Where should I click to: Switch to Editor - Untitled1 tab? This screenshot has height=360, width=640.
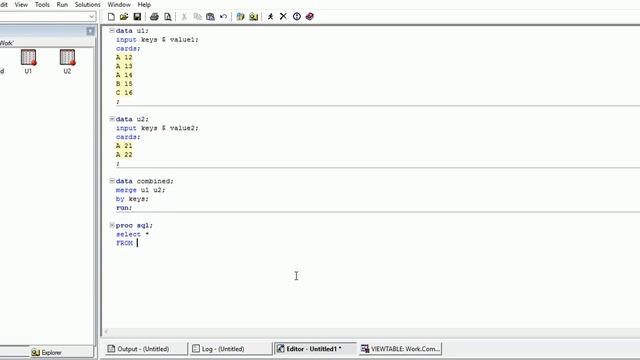315,349
